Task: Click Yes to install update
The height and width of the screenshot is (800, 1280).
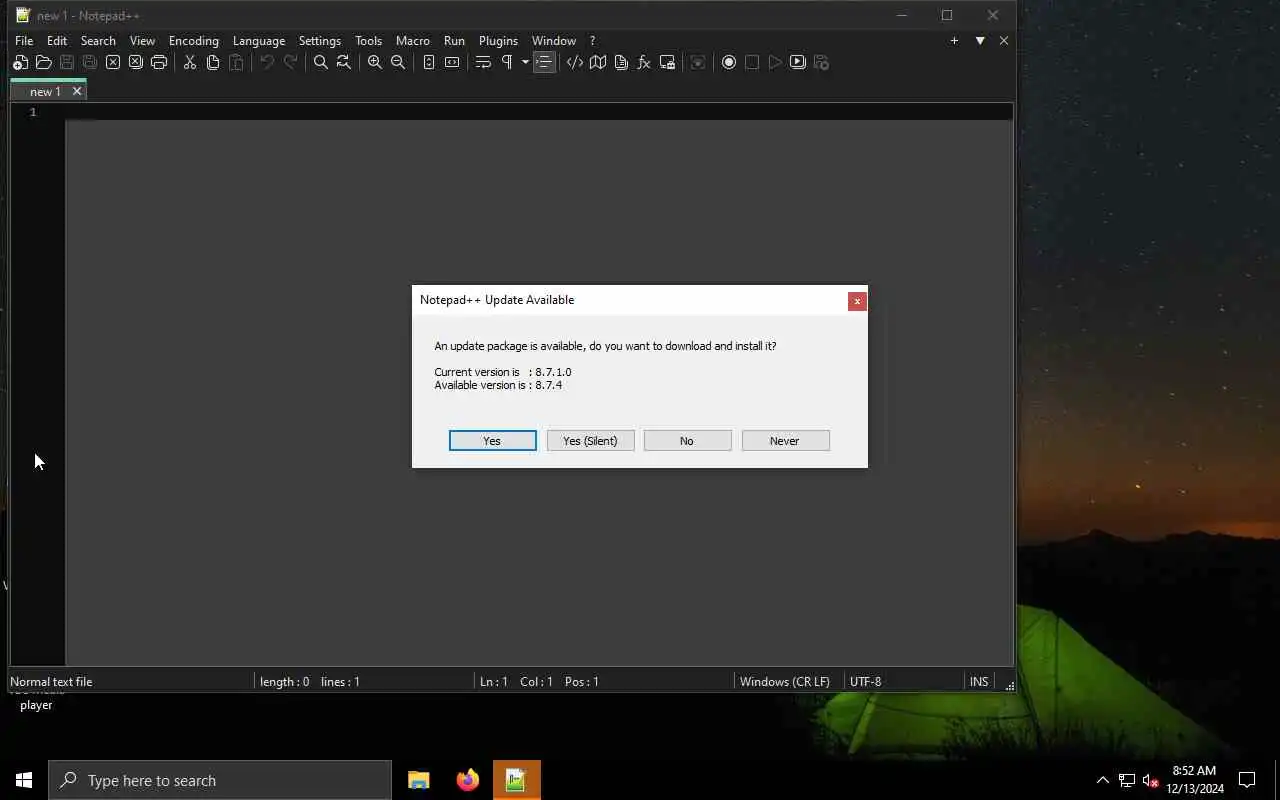Action: [492, 441]
